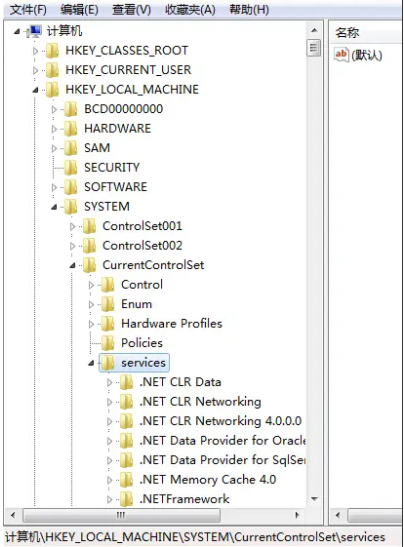
Task: Click the Enum folder icon
Action: (108, 305)
